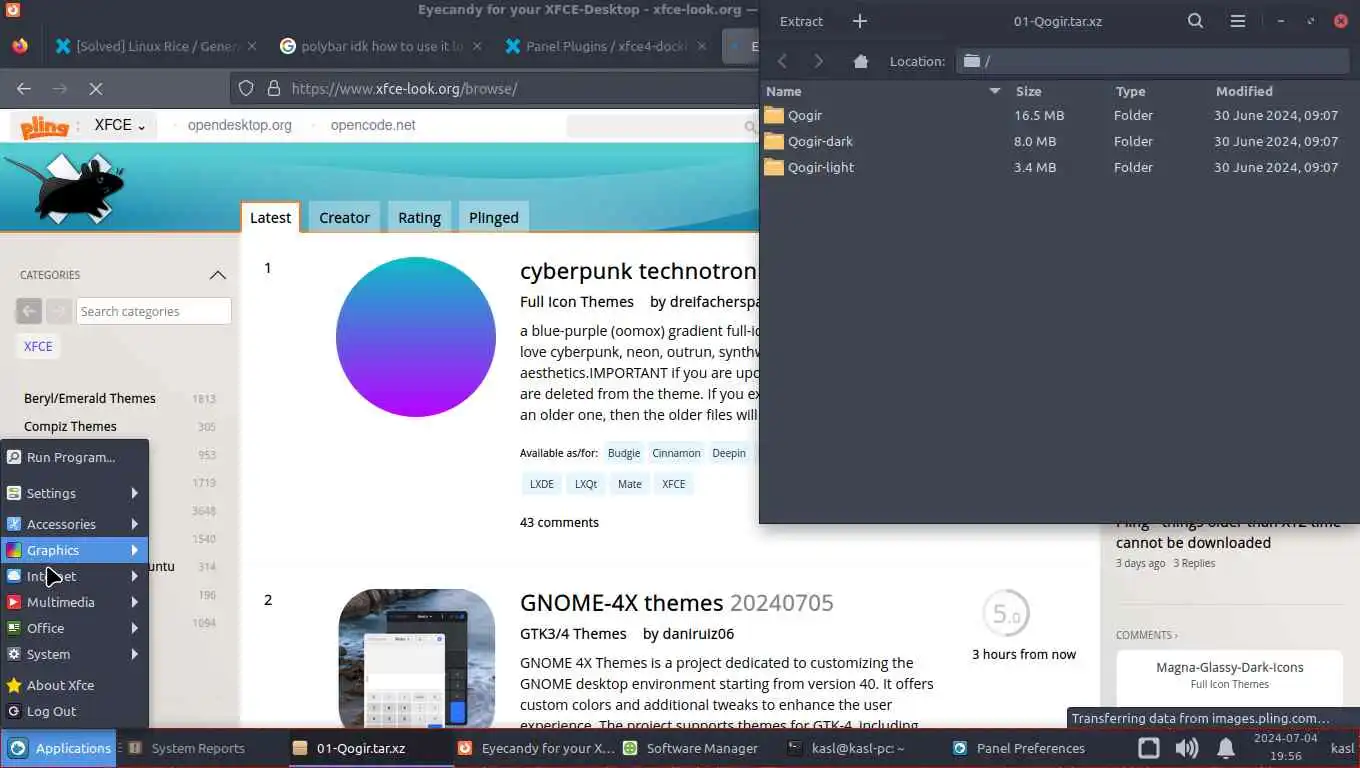This screenshot has height=768, width=1360.
Task: Add files with the plus icon
Action: [860, 21]
